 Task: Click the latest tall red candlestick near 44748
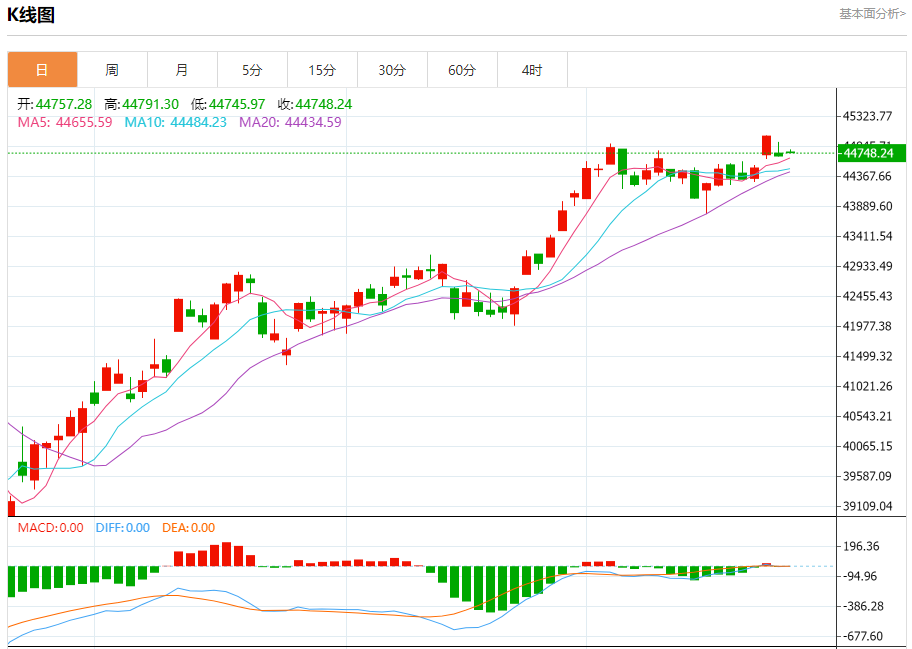pyautogui.click(x=767, y=145)
